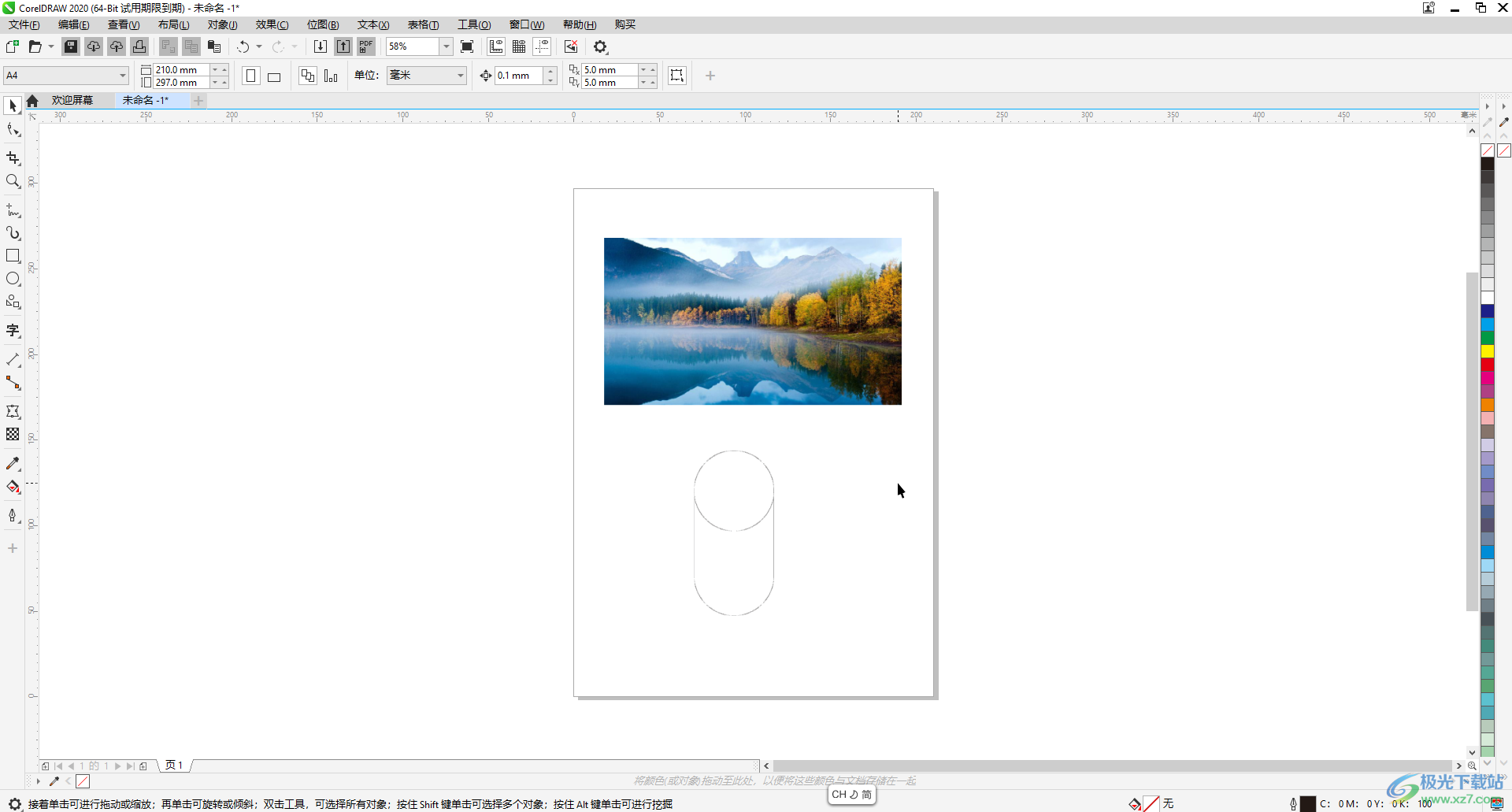Select the Zoom magnifier tool
This screenshot has height=812, width=1512.
pos(13,181)
